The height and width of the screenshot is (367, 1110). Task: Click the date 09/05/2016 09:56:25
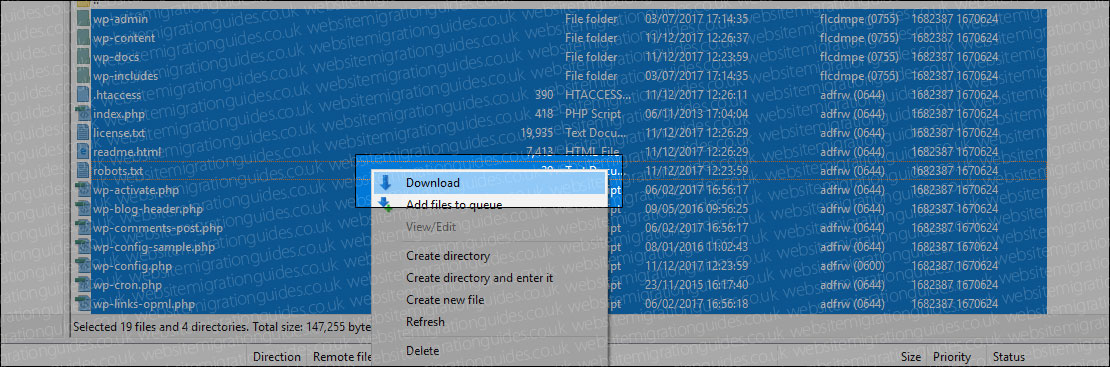(697, 209)
